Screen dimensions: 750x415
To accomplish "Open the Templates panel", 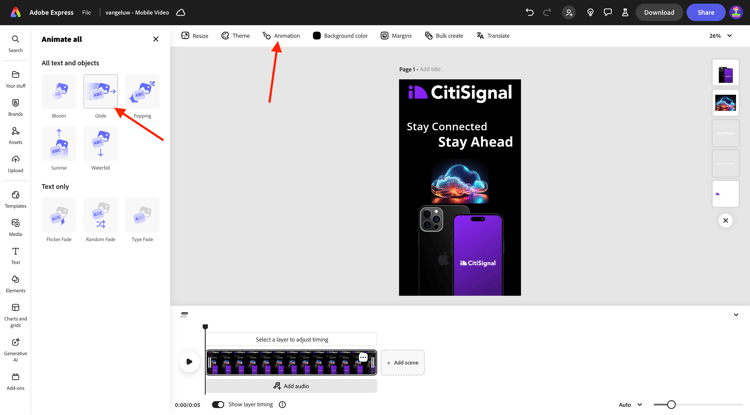I will pyautogui.click(x=15, y=199).
